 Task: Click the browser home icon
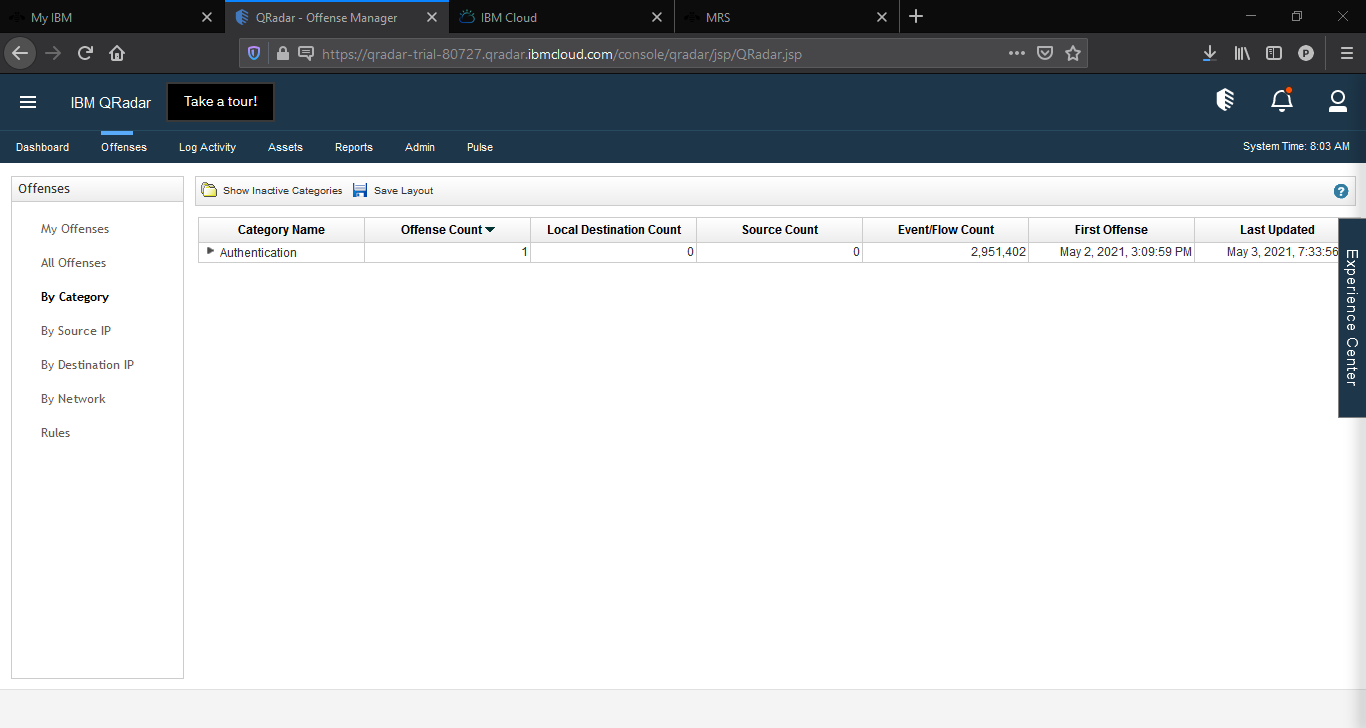point(117,53)
